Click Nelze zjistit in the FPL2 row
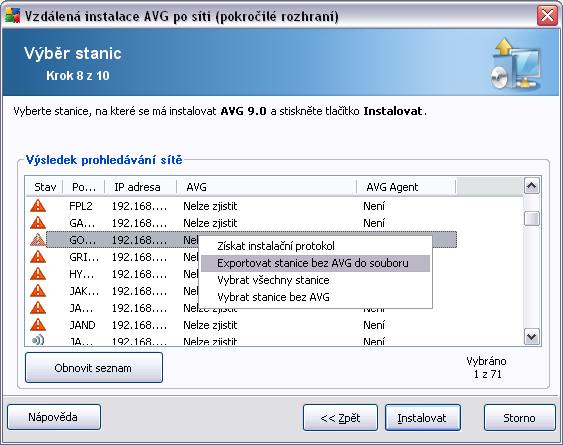This screenshot has width=563, height=445. tap(210, 206)
